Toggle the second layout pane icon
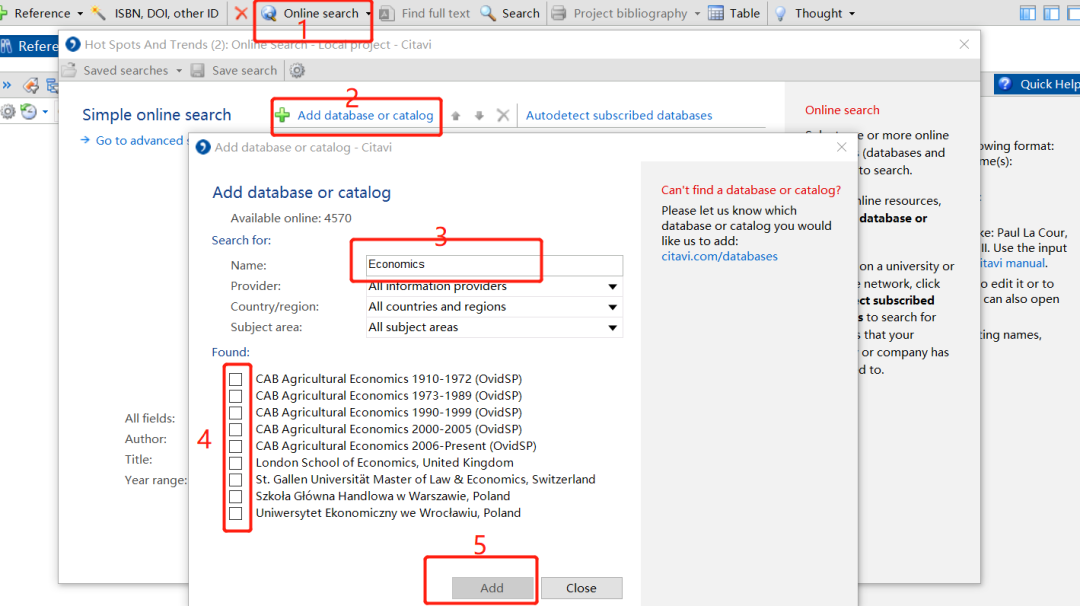The width and height of the screenshot is (1080, 606). click(x=1051, y=13)
